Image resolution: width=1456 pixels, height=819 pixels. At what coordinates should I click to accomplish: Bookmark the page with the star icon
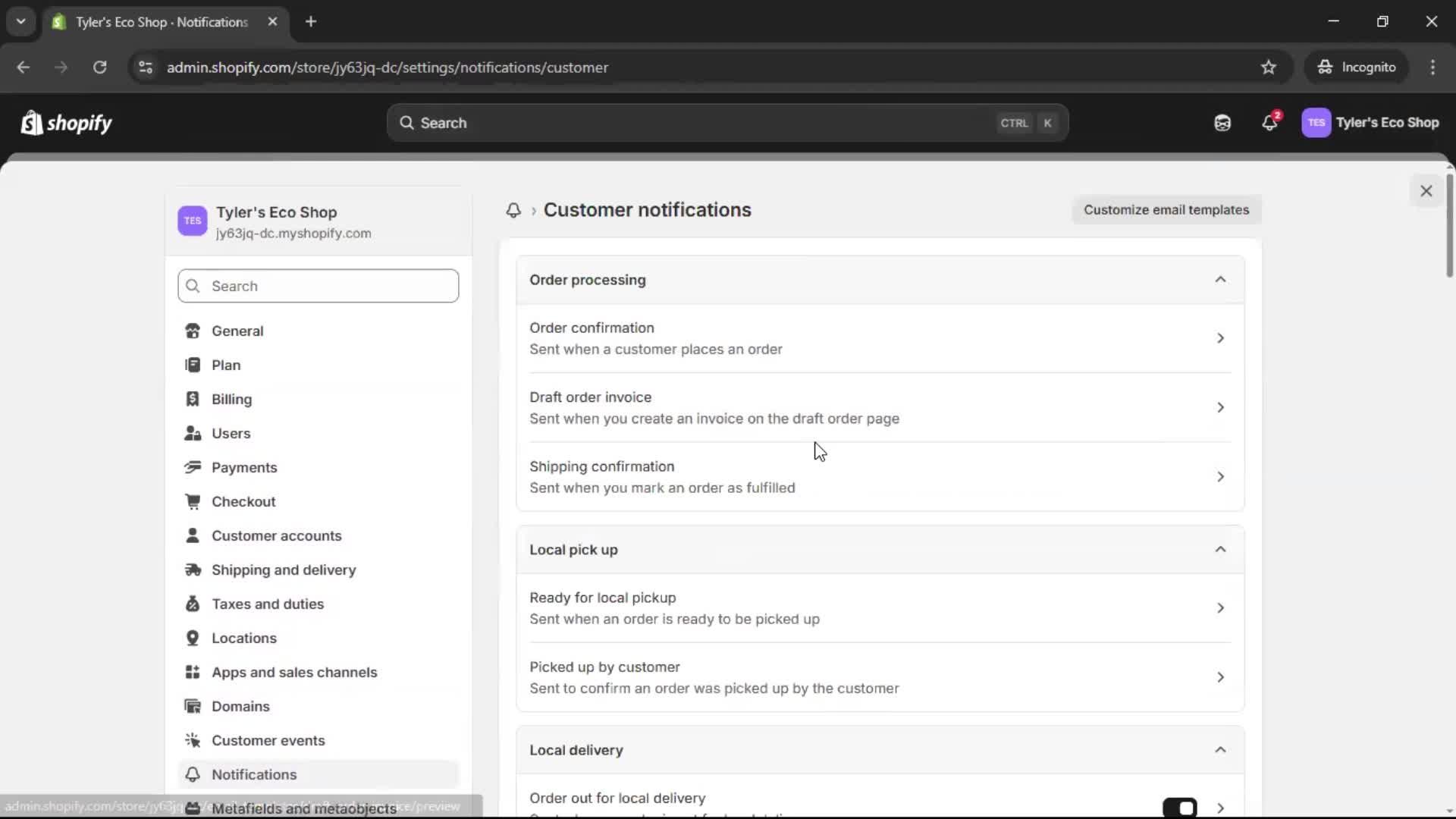pos(1269,67)
